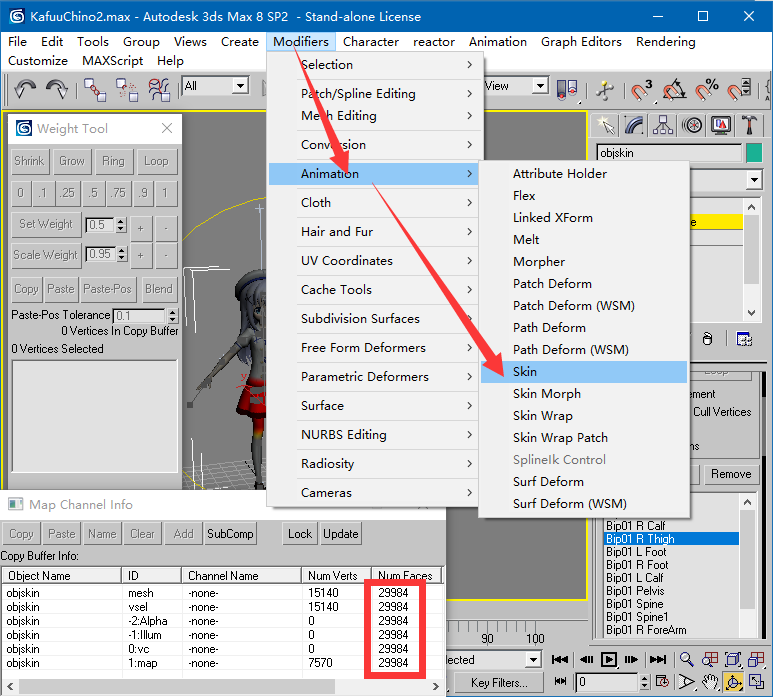773x697 pixels.
Task: Click the Maximize Viewport Toggle icon
Action: (x=756, y=682)
